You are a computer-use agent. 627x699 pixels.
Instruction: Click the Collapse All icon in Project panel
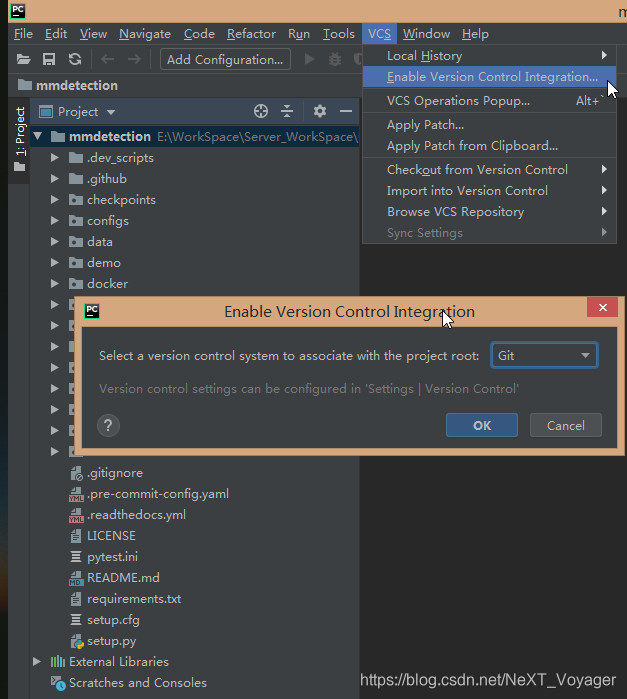pos(287,111)
